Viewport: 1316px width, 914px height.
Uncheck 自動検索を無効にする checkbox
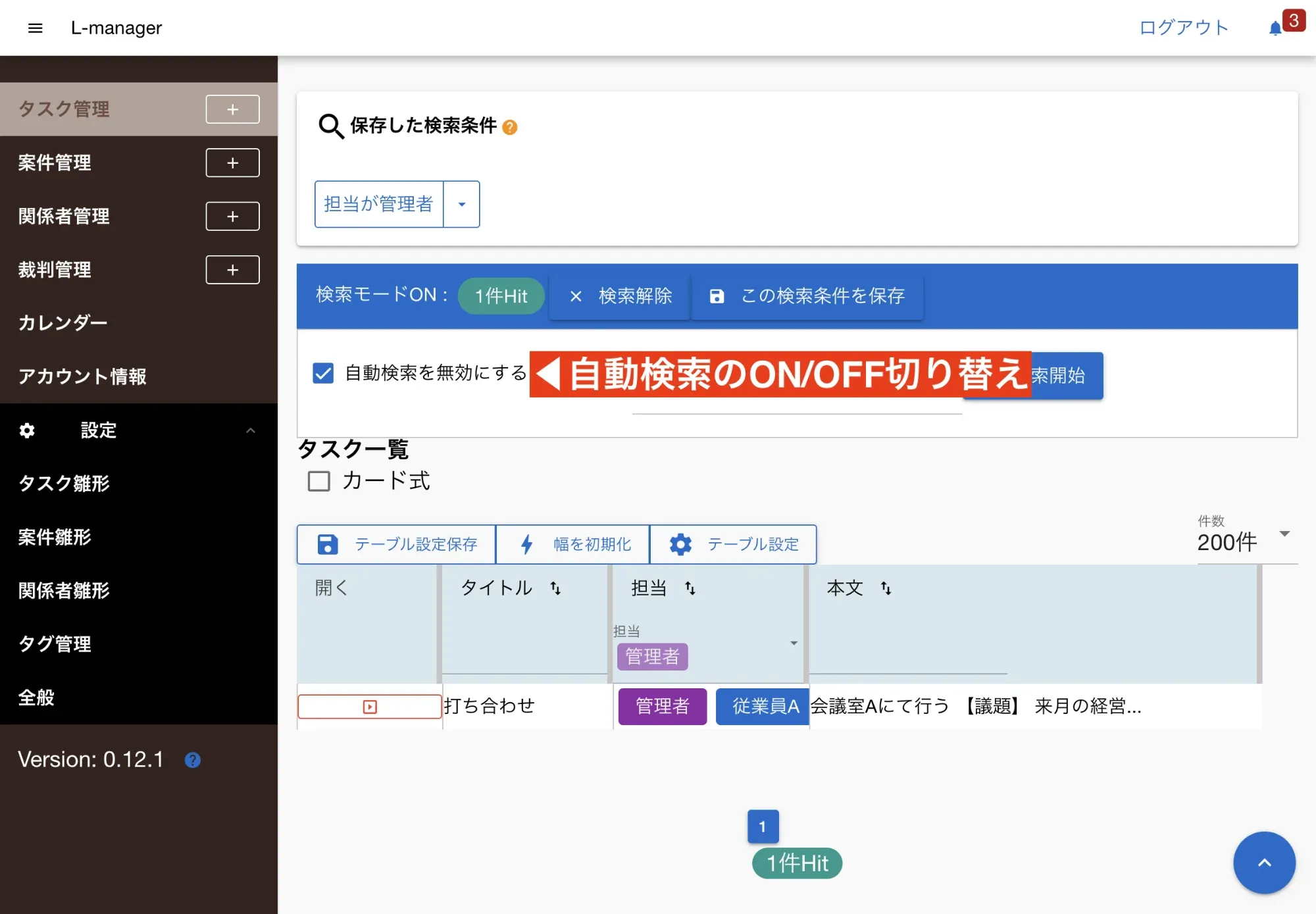pyautogui.click(x=323, y=373)
